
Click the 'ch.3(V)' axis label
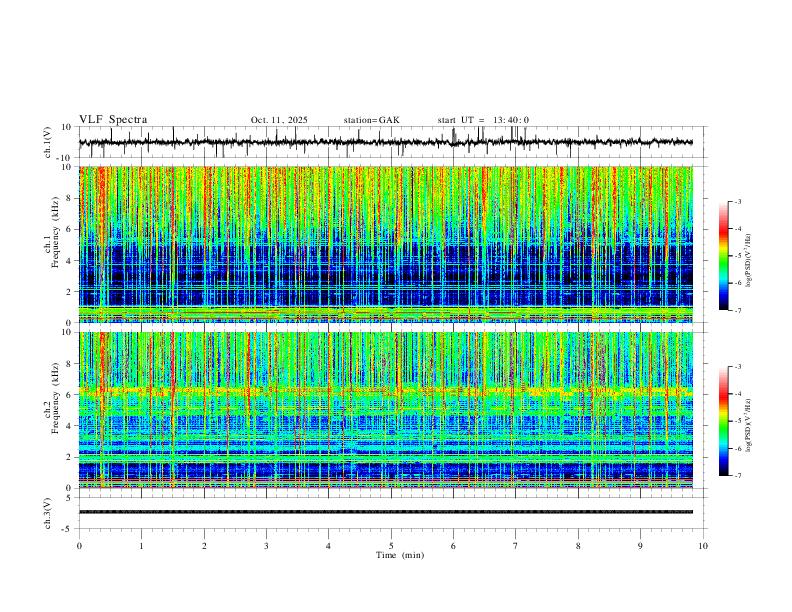tap(48, 513)
